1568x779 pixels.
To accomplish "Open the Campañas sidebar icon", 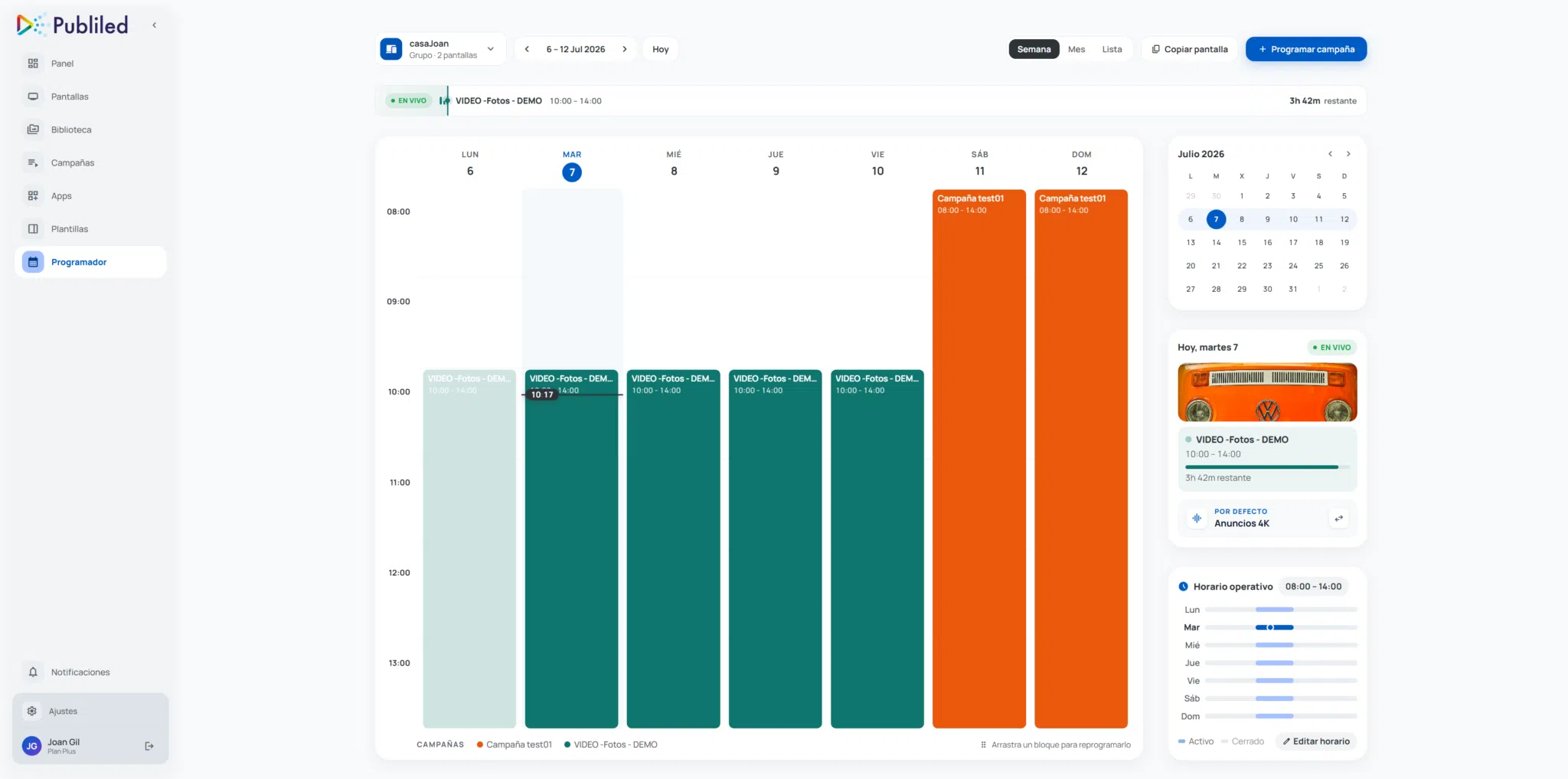I will tap(33, 162).
